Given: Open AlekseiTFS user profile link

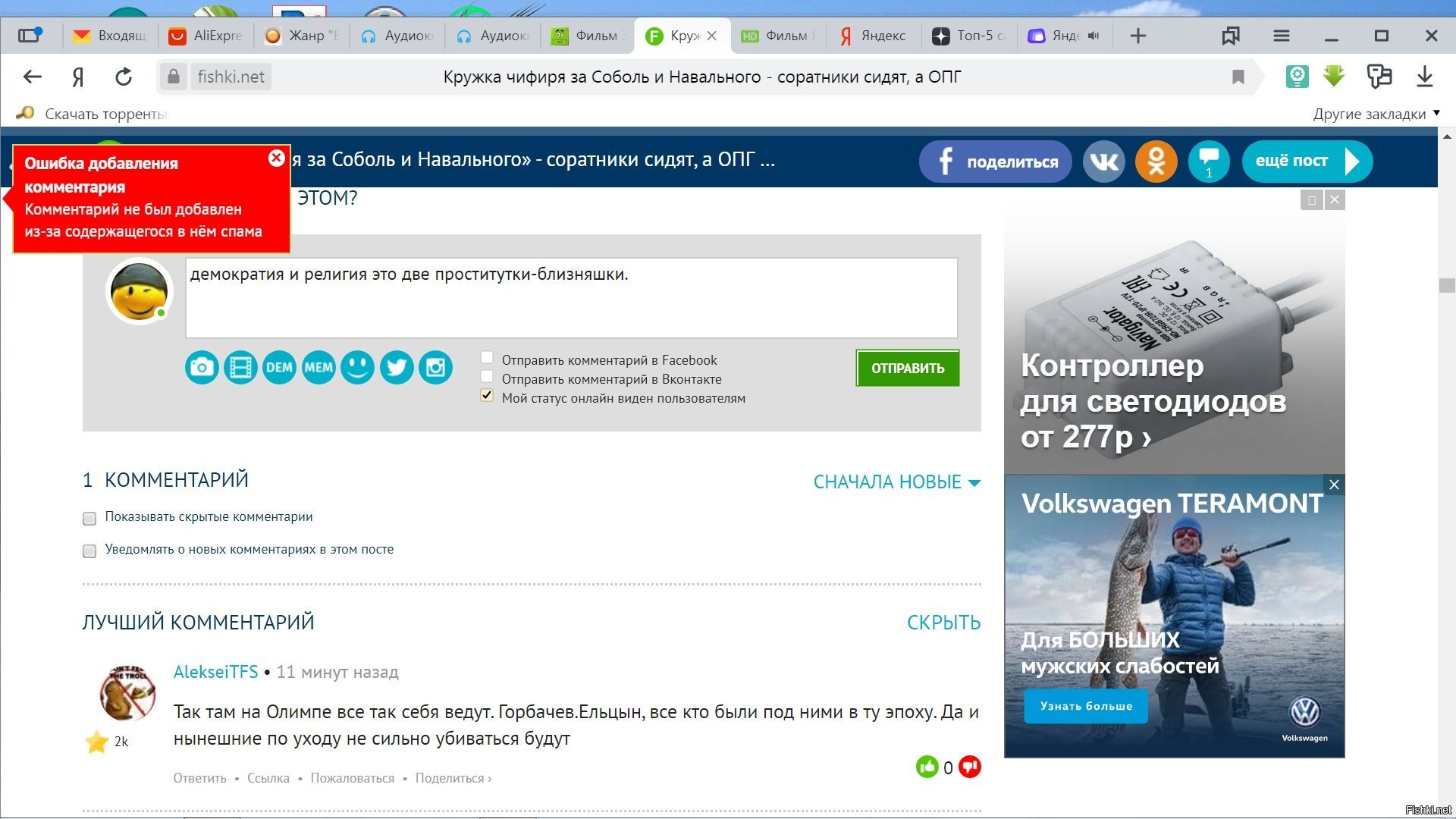Looking at the screenshot, I should (x=215, y=672).
